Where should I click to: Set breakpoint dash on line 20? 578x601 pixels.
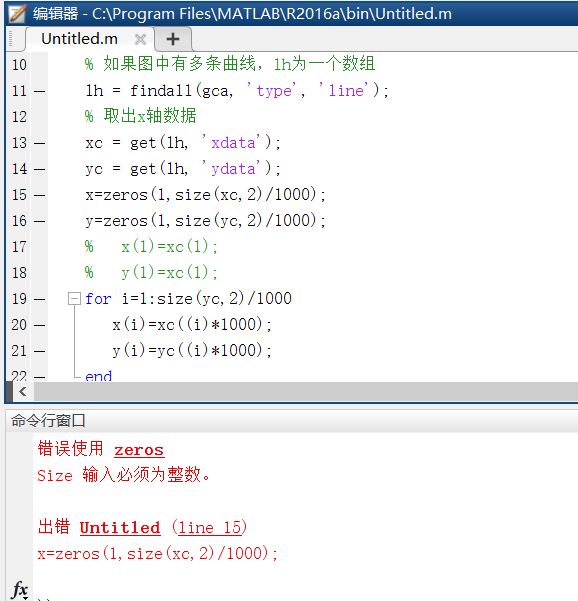pos(39,325)
